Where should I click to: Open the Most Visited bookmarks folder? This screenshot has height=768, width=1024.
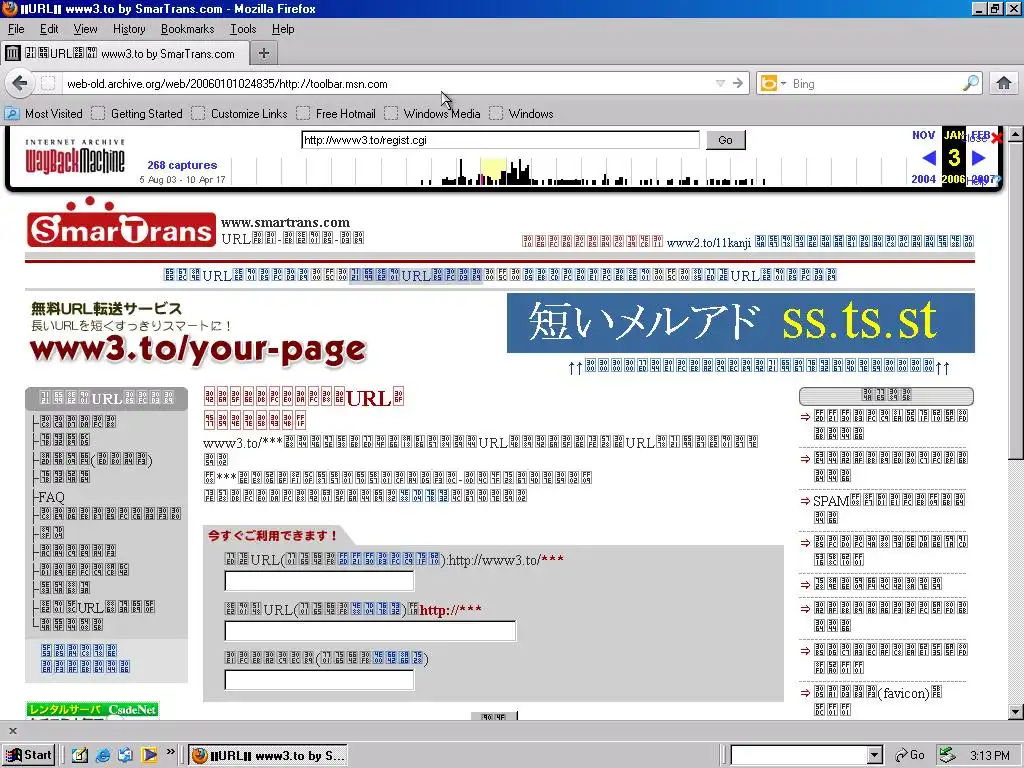coord(44,114)
